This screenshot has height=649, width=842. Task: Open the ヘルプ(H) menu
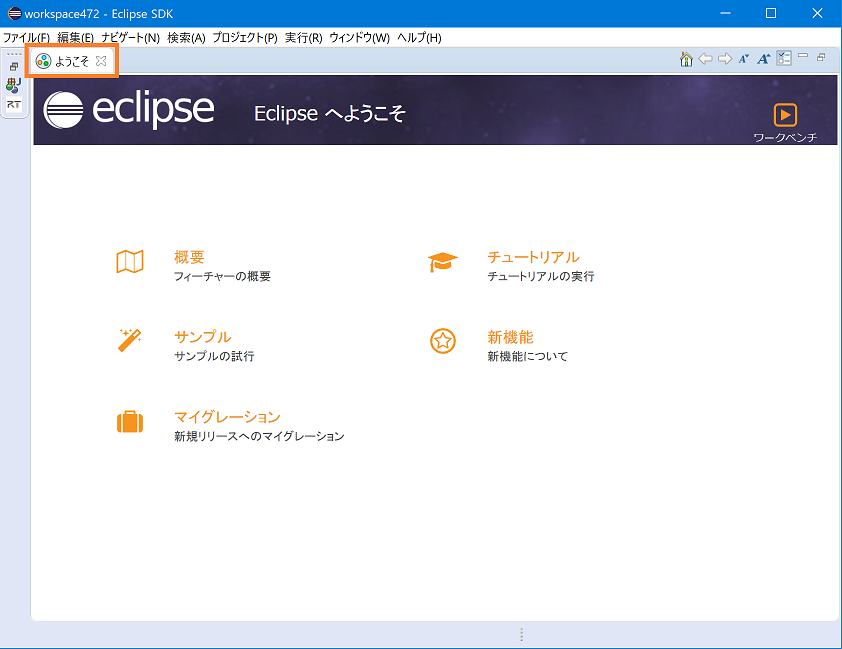pyautogui.click(x=419, y=38)
